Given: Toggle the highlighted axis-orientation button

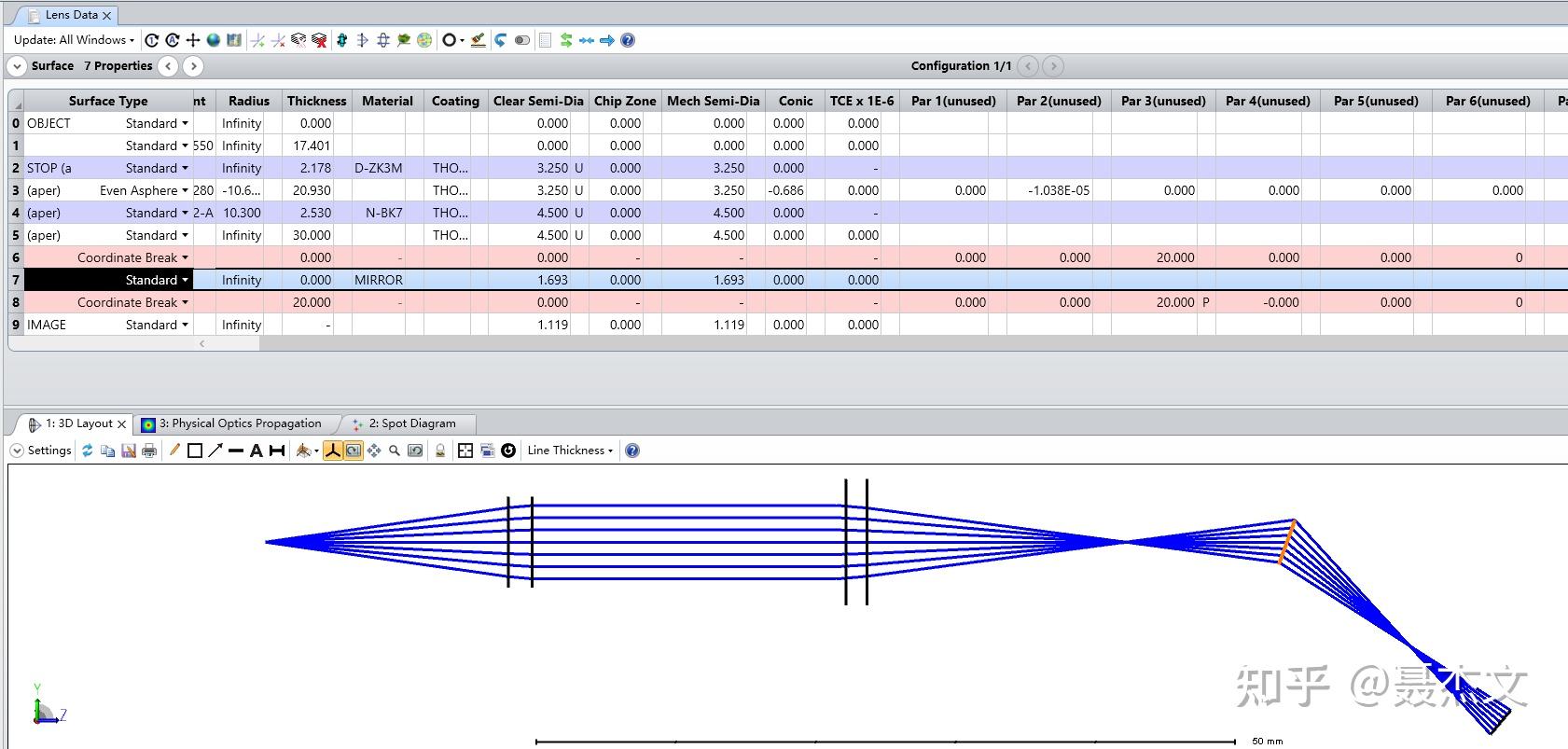Looking at the screenshot, I should [x=333, y=451].
